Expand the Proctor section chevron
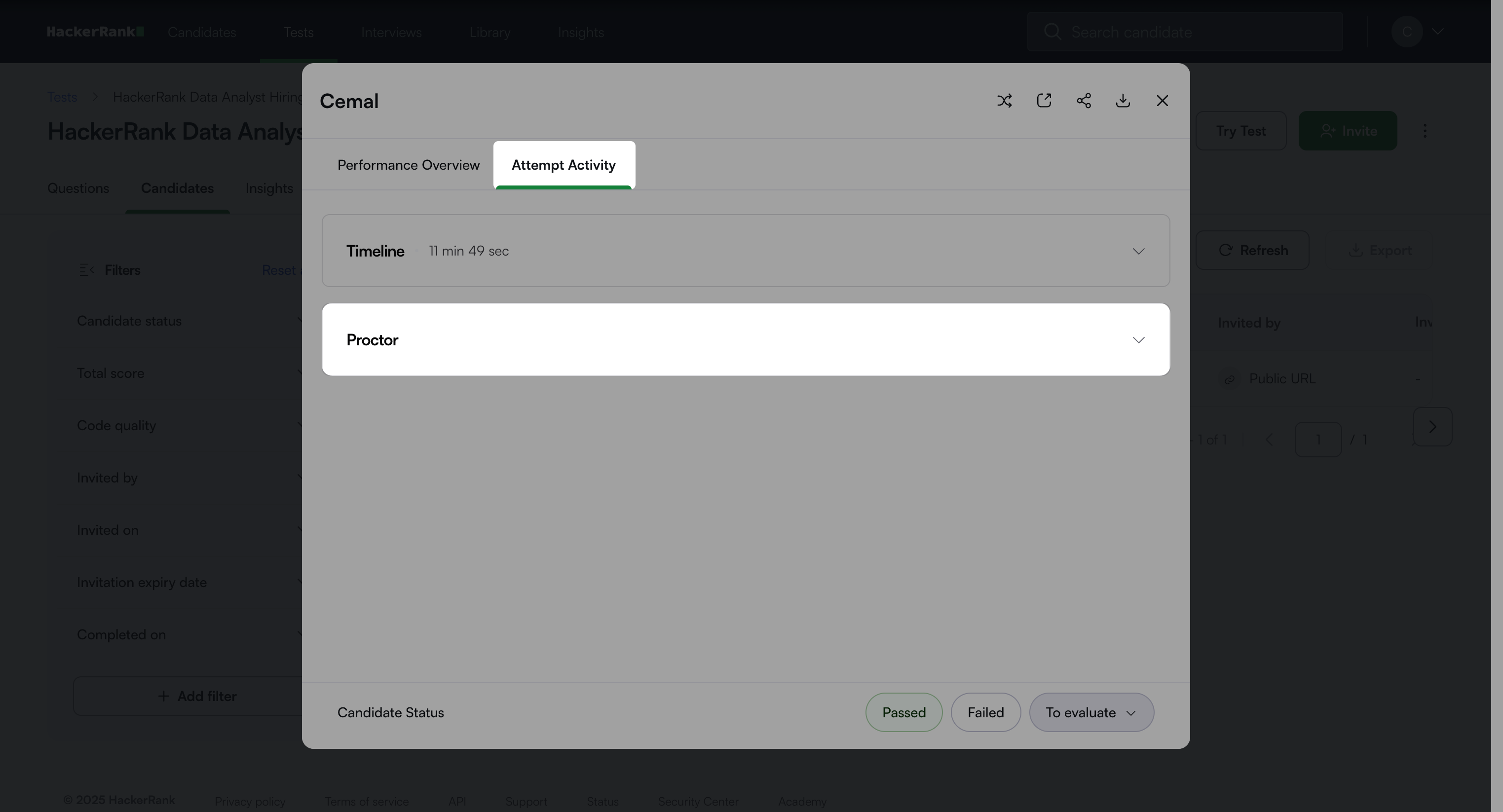This screenshot has height=812, width=1503. coord(1138,340)
